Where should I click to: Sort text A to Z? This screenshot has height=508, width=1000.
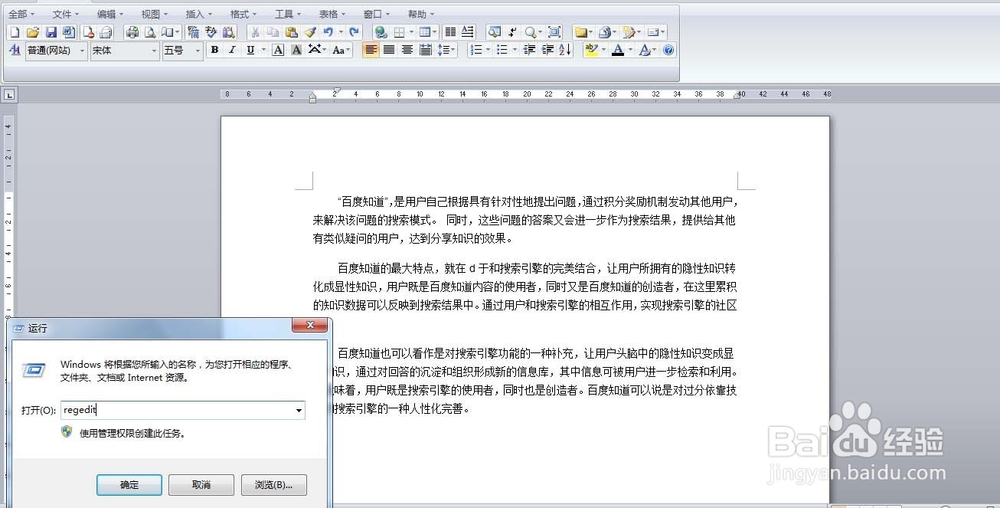click(x=565, y=50)
